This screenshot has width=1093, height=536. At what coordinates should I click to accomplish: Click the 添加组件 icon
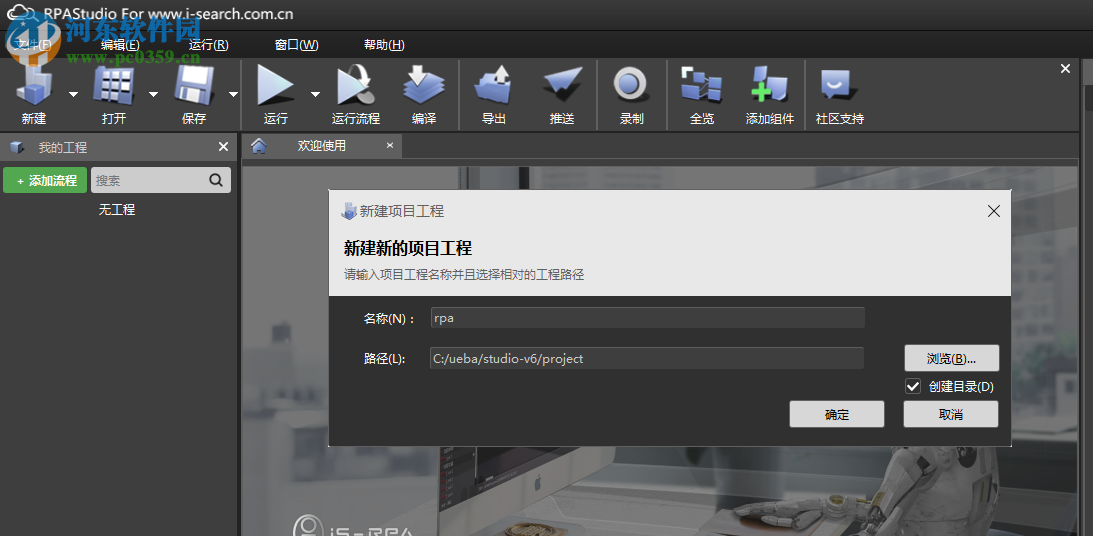click(770, 85)
